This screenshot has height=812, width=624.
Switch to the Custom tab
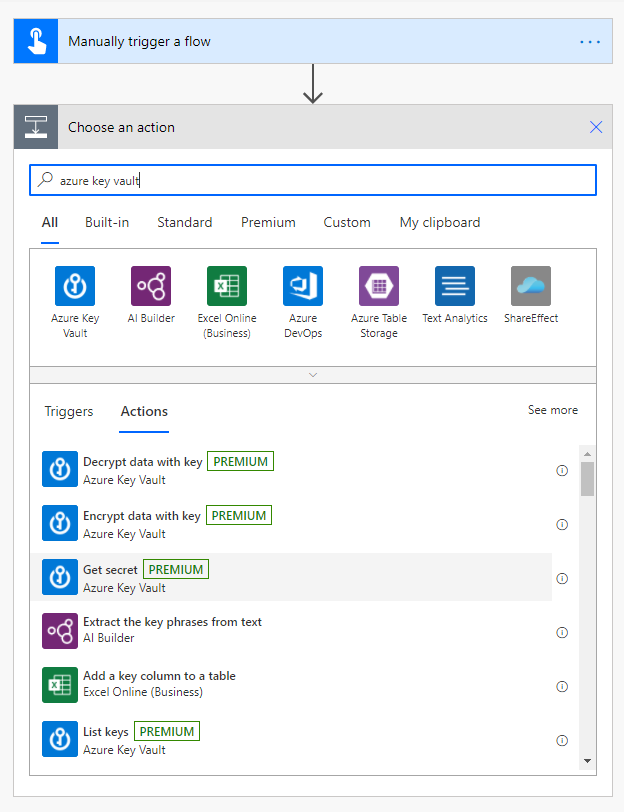[347, 223]
